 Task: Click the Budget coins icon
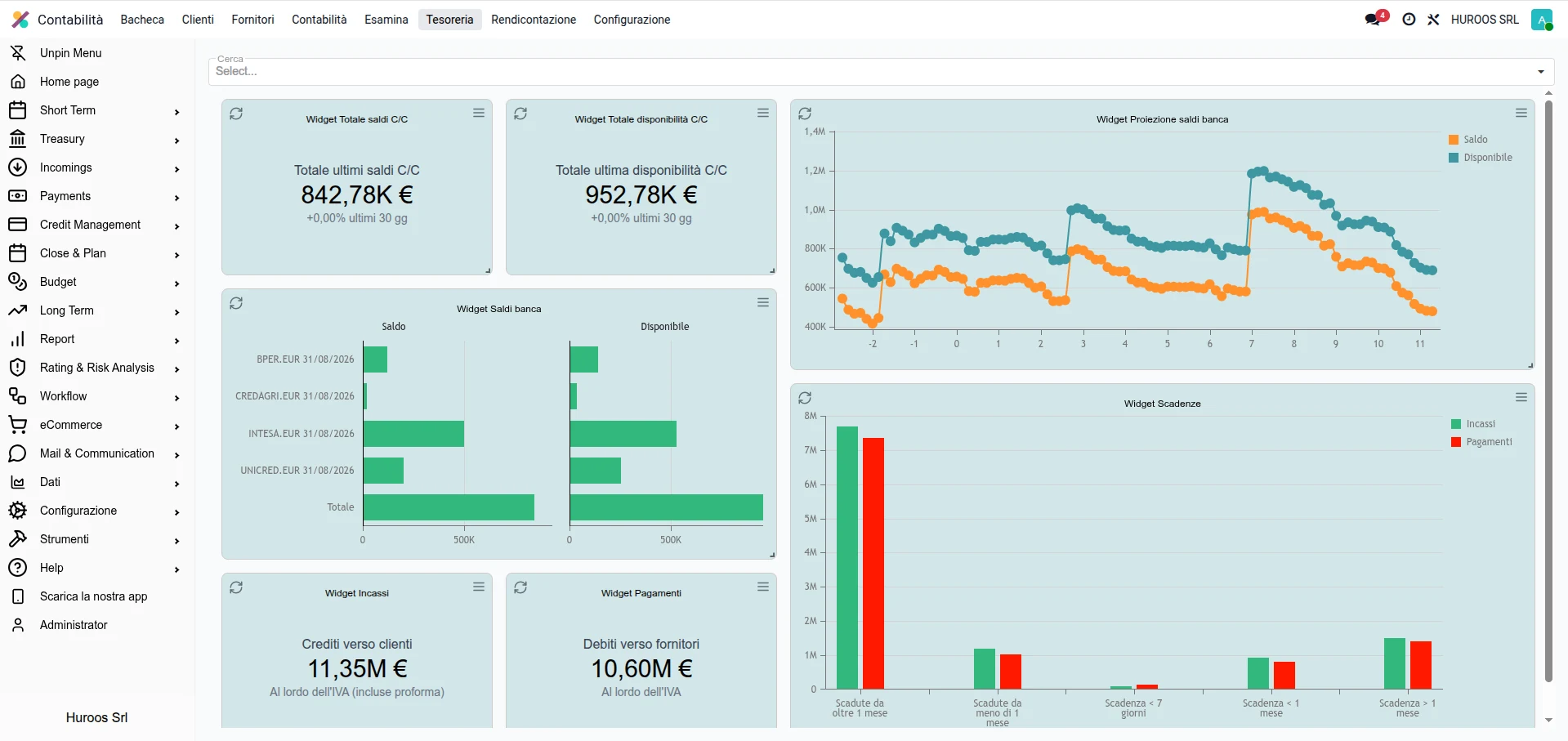(17, 282)
